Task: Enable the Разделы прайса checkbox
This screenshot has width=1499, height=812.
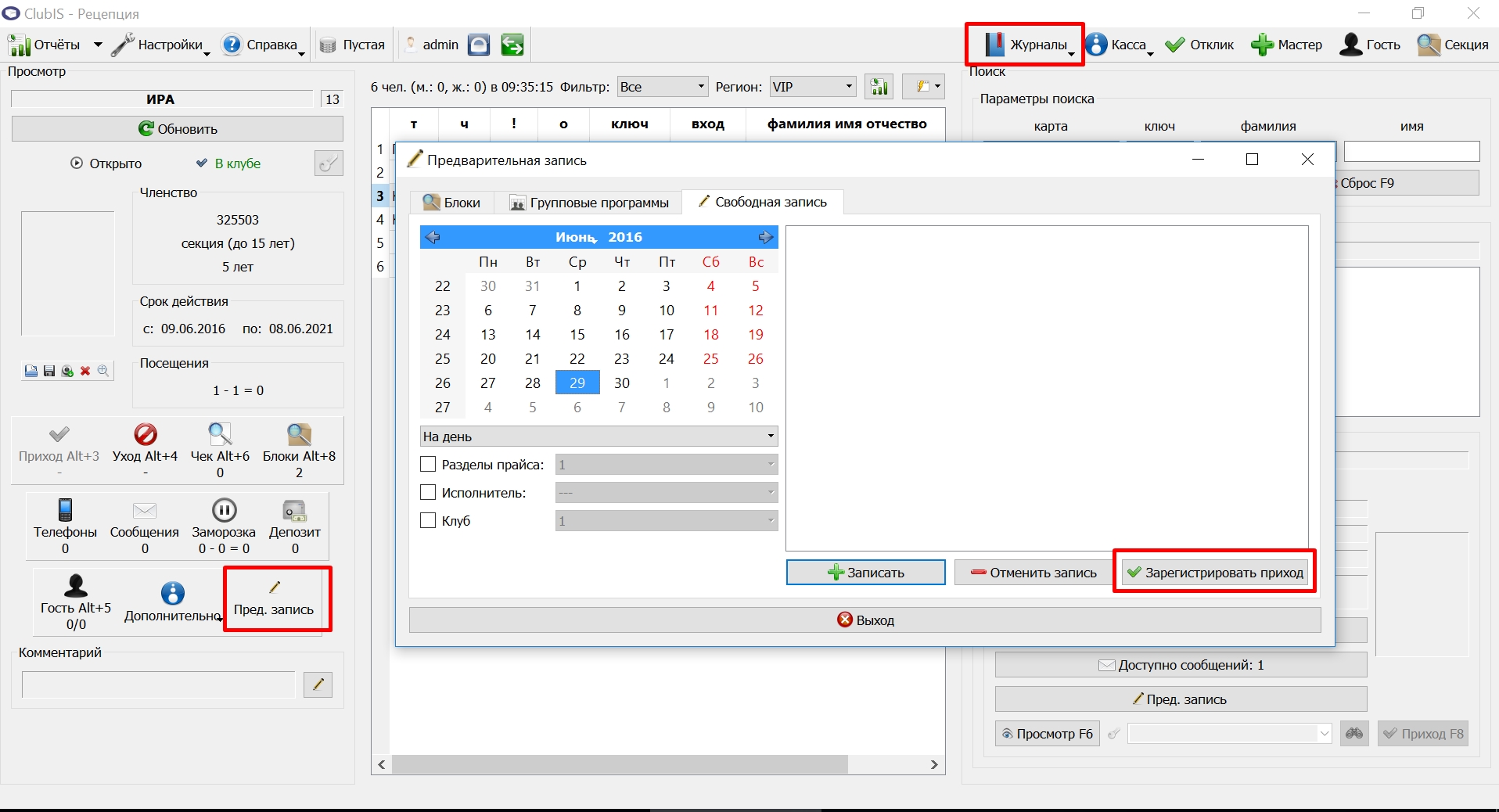Action: pyautogui.click(x=428, y=465)
